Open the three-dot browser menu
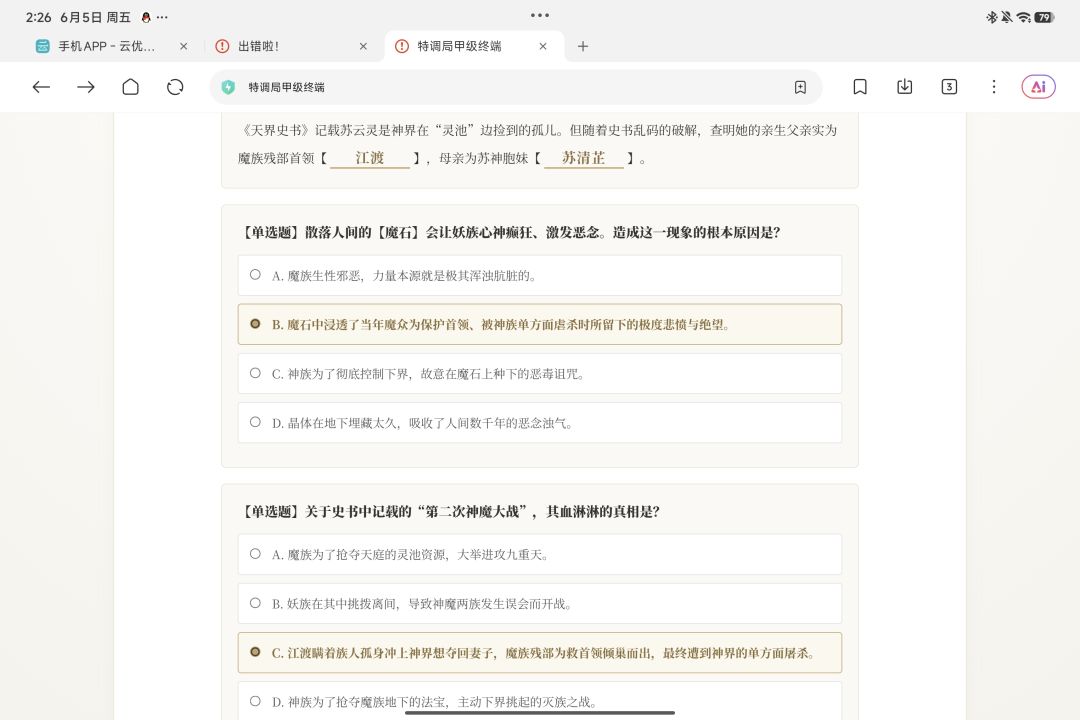 [x=993, y=87]
